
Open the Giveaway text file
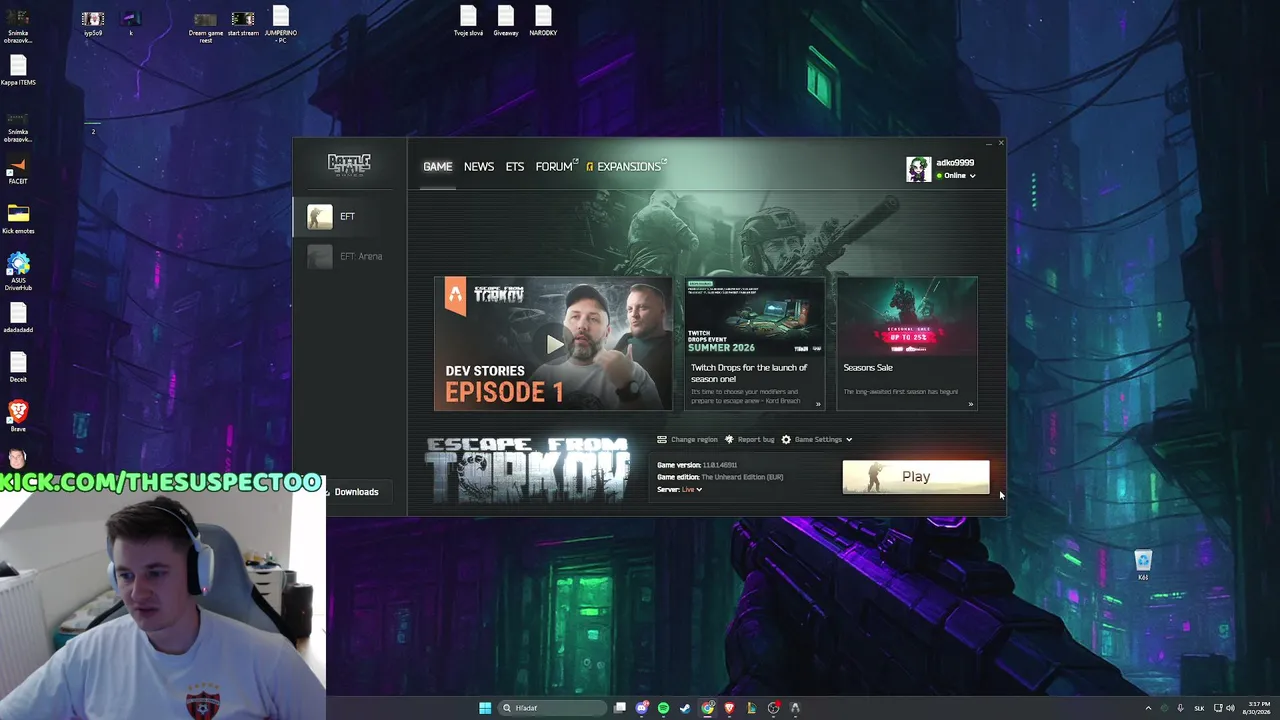tap(506, 21)
